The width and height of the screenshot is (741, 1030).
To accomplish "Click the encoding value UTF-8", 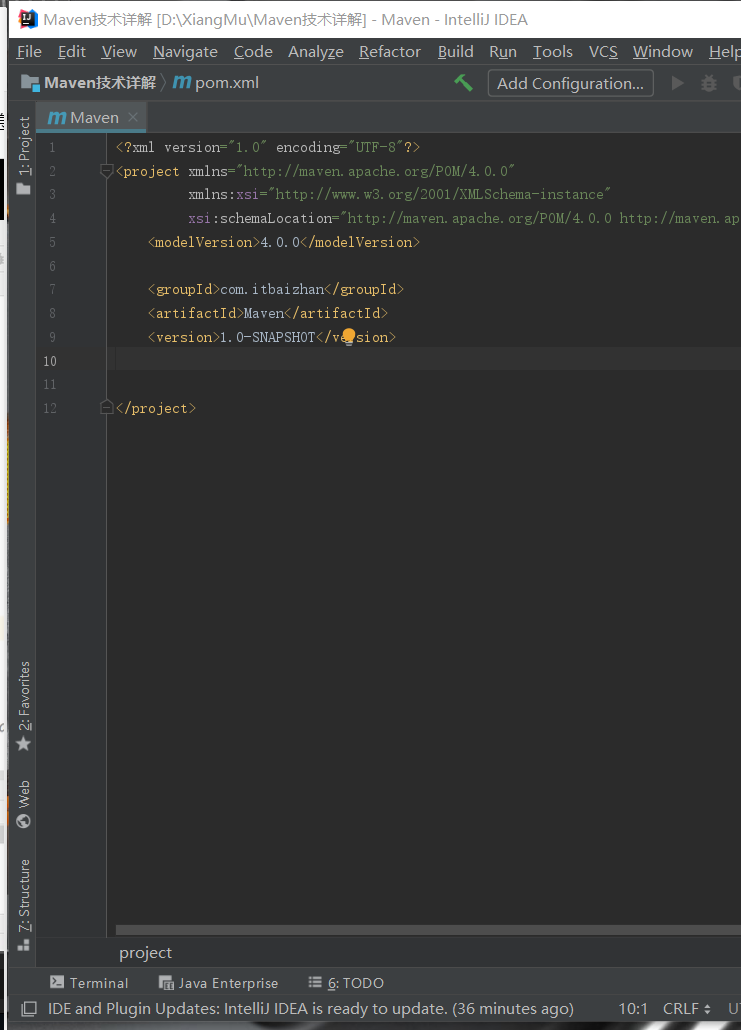I will [376, 147].
